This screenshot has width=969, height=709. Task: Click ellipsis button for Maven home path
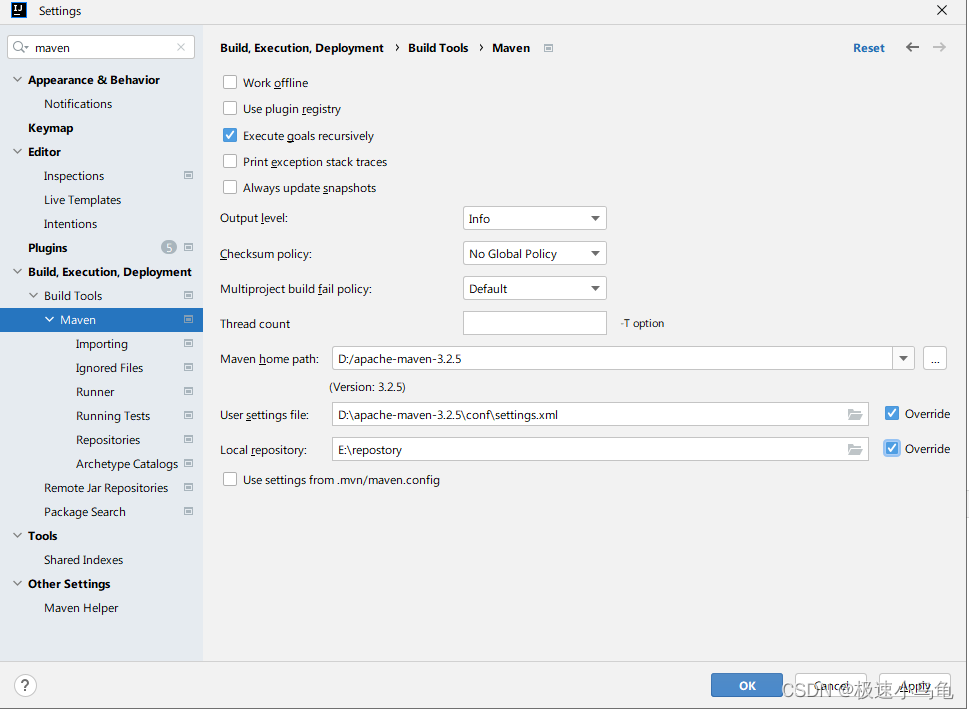click(x=935, y=359)
